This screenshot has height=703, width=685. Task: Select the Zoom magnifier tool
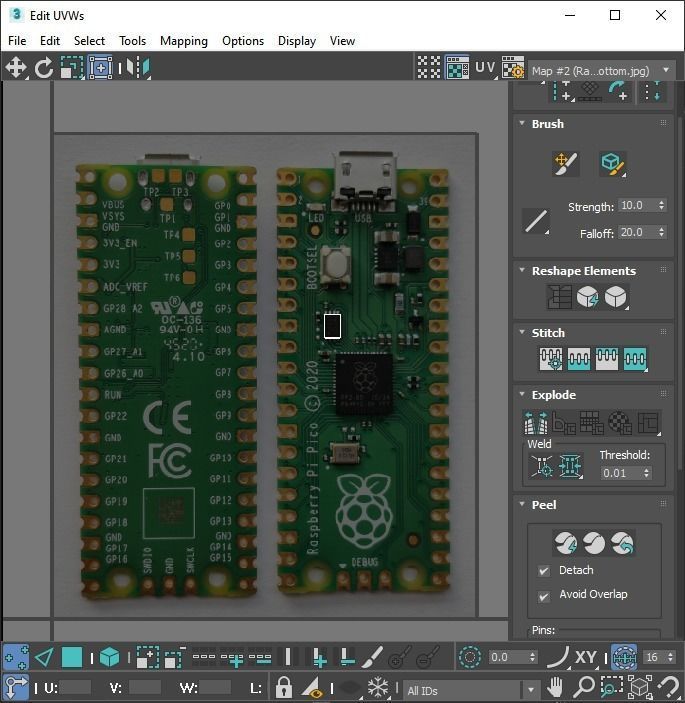pyautogui.click(x=583, y=687)
